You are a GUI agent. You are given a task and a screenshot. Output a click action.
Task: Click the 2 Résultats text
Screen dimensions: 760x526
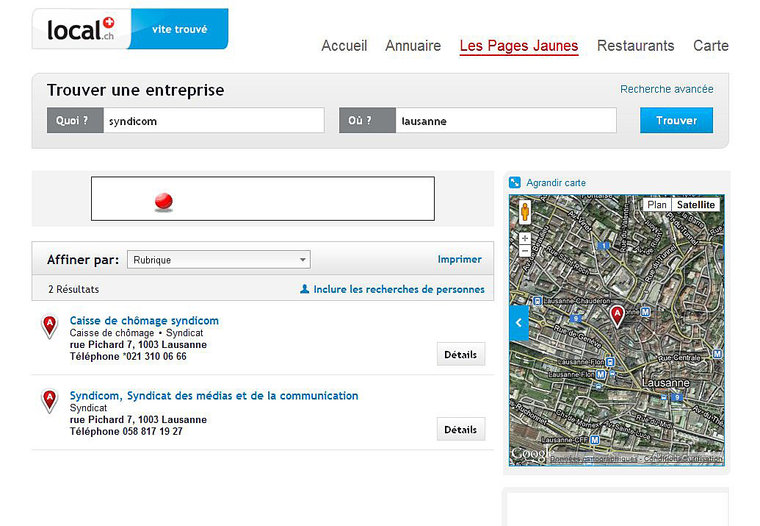73,289
